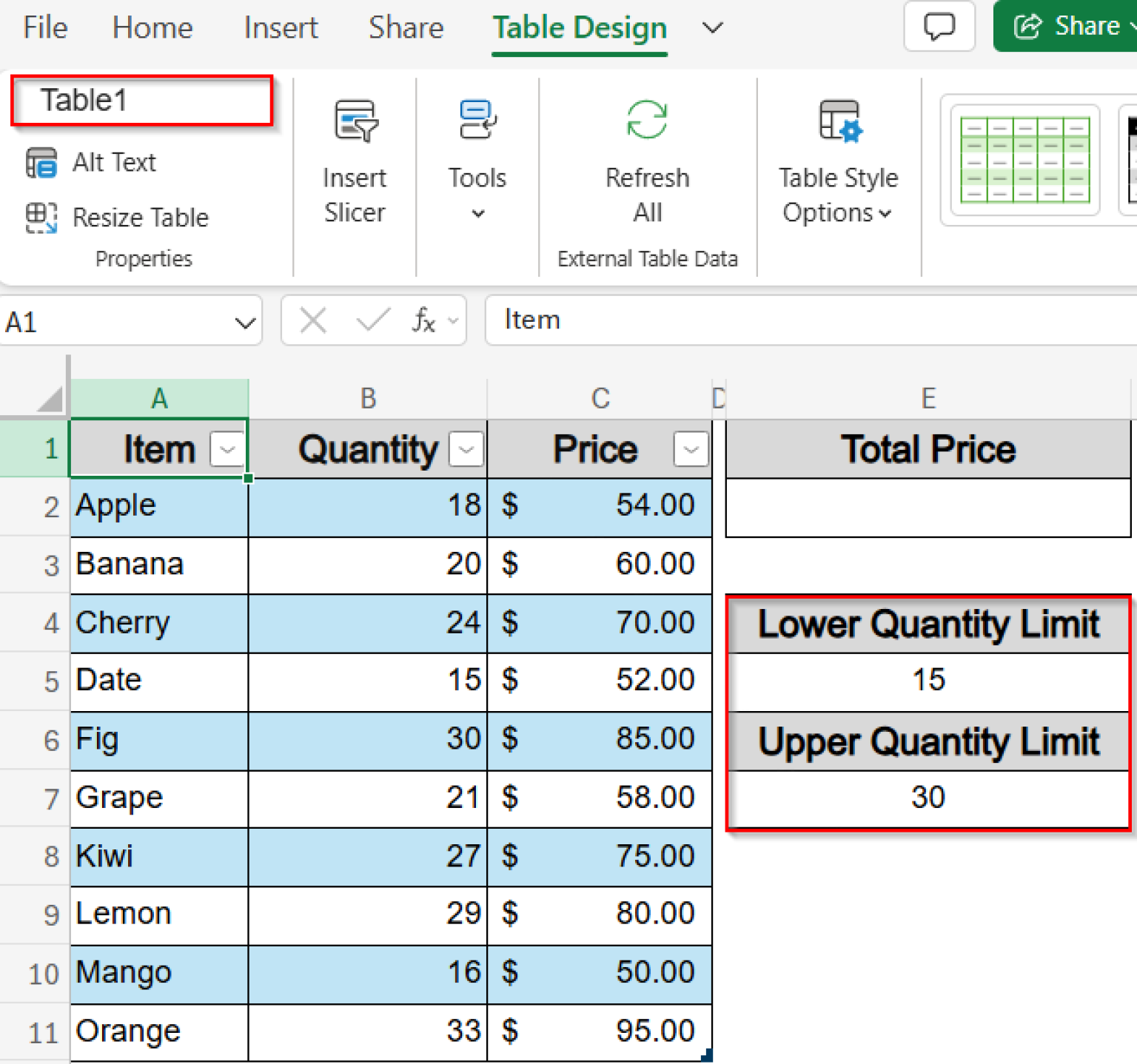1137x1064 pixels.
Task: Select the green table style preview
Action: (x=1024, y=160)
